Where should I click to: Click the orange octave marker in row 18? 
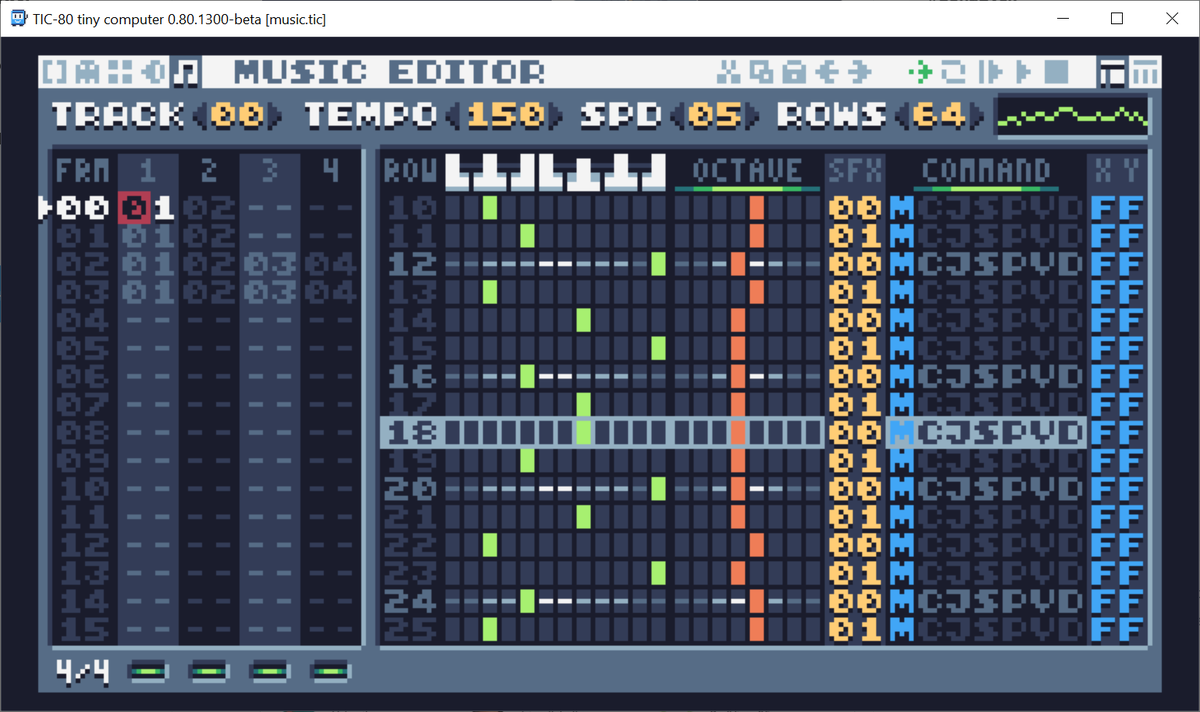pos(738,432)
